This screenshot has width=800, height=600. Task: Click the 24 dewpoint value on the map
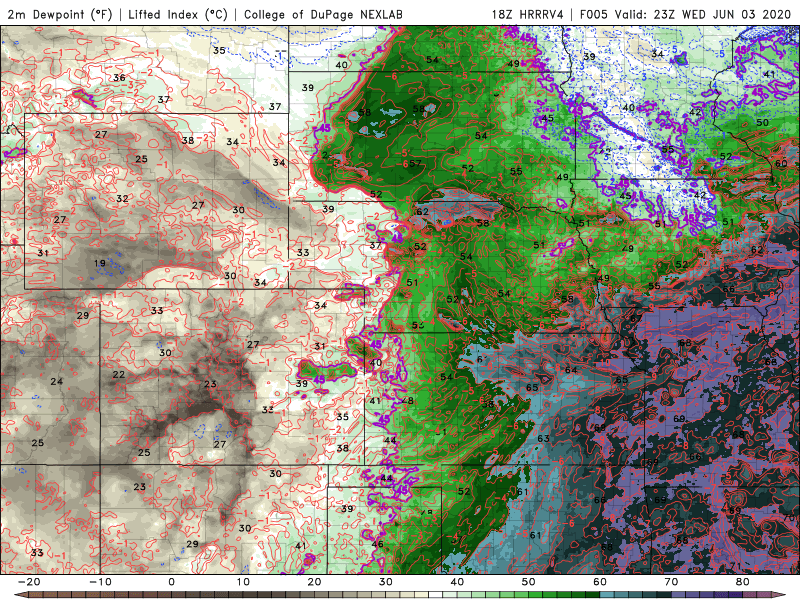(57, 381)
